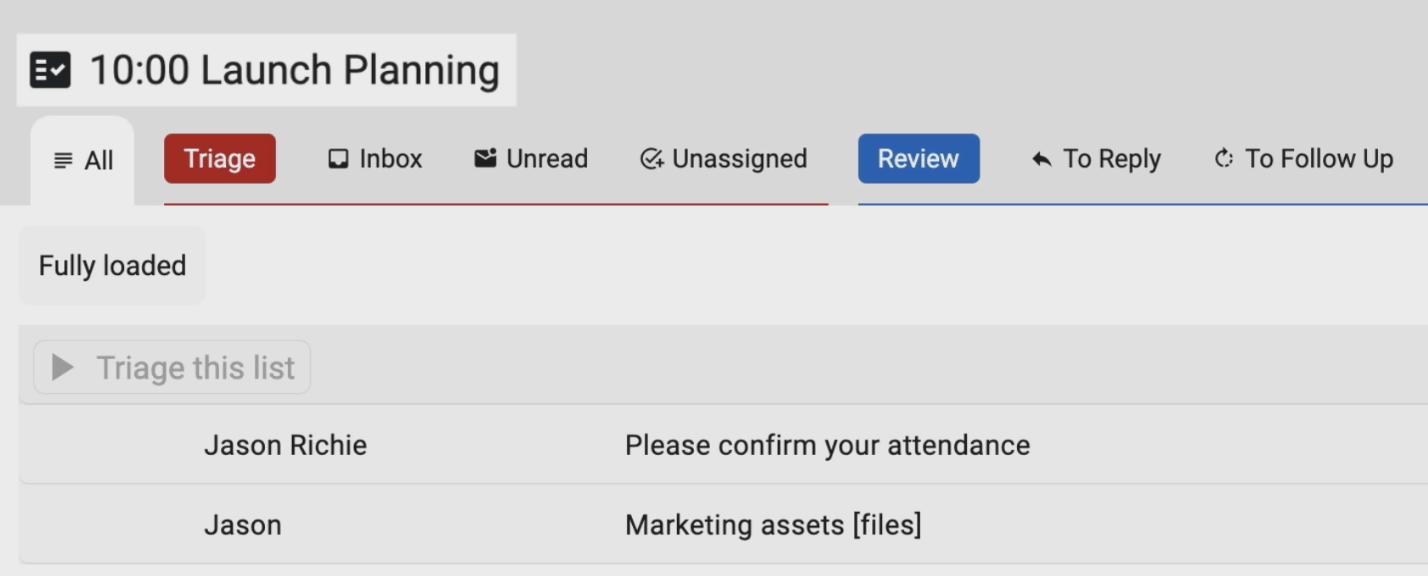Open the blue Review tab
This screenshot has height=576, width=1428.
pos(918,159)
